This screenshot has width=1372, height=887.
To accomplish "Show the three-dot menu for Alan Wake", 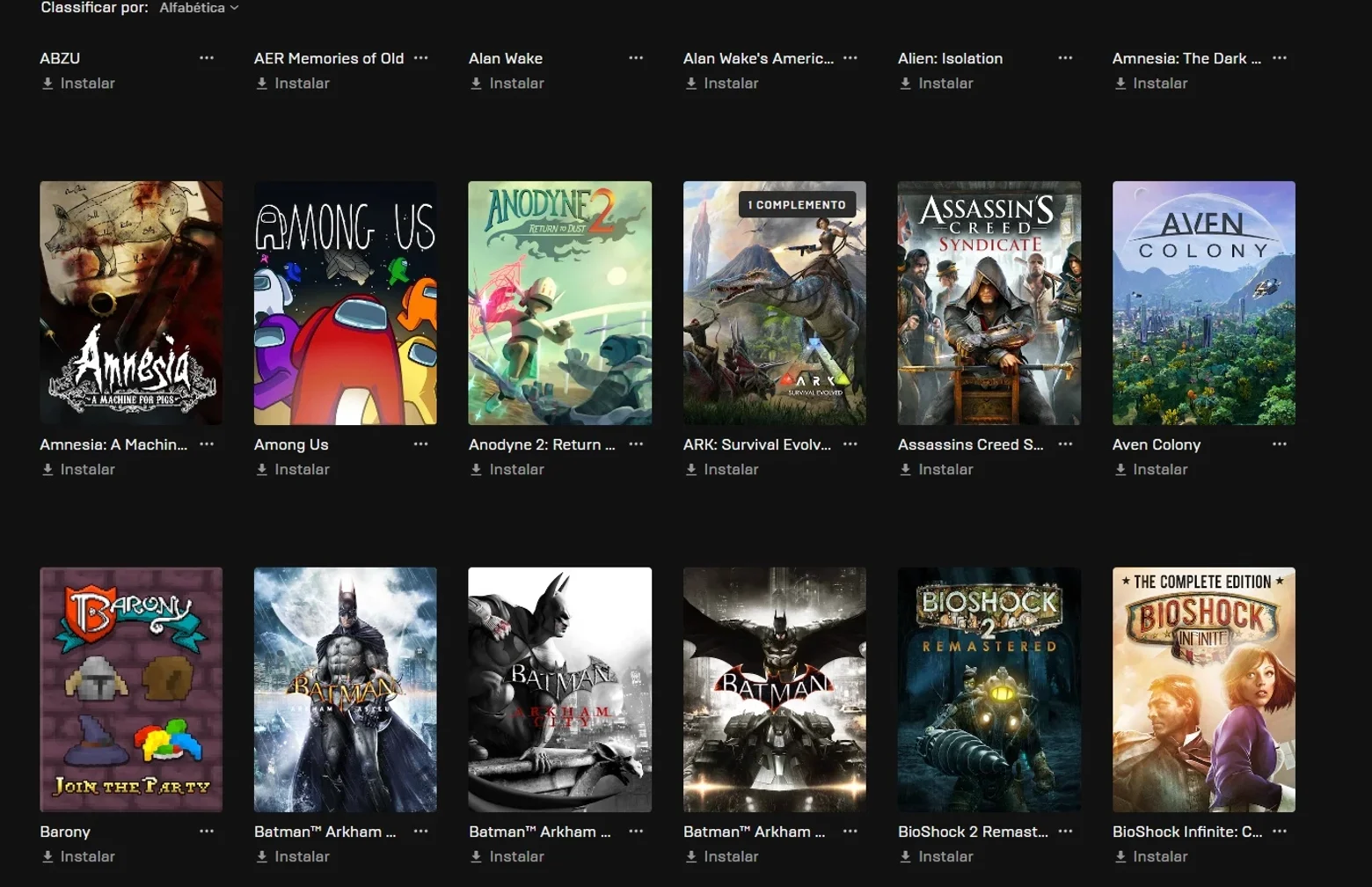I will pyautogui.click(x=636, y=58).
